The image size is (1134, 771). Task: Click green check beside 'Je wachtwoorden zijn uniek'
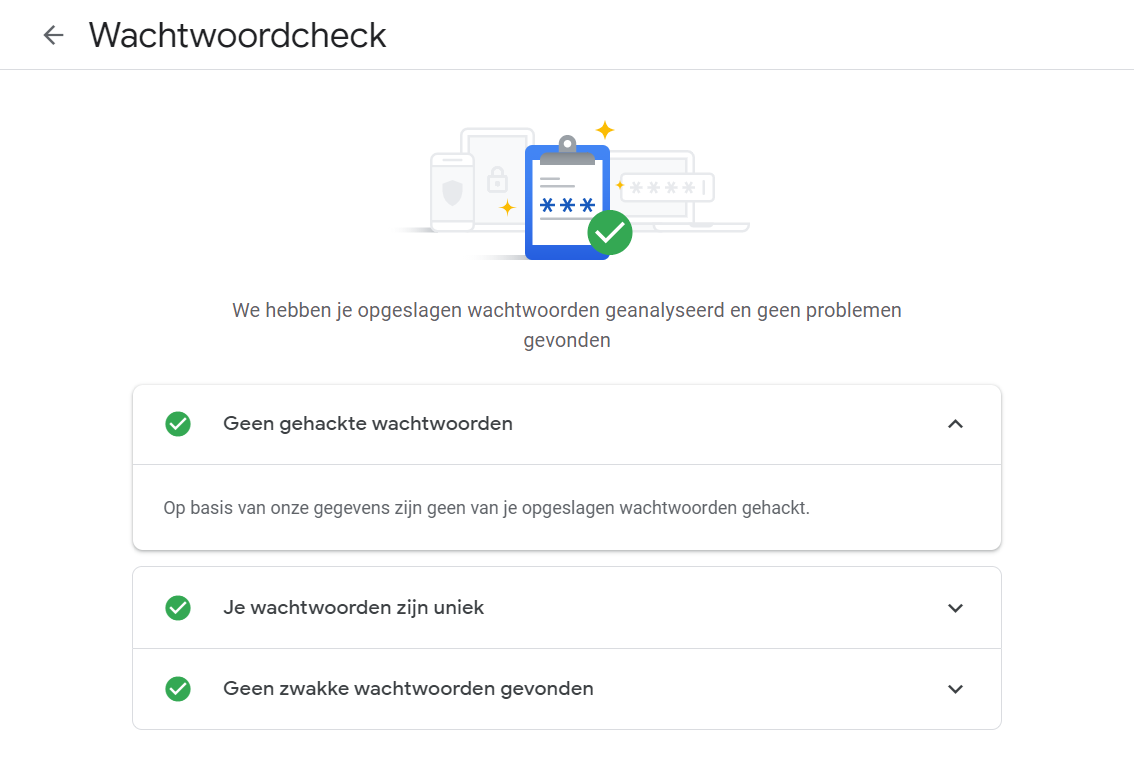tap(178, 608)
